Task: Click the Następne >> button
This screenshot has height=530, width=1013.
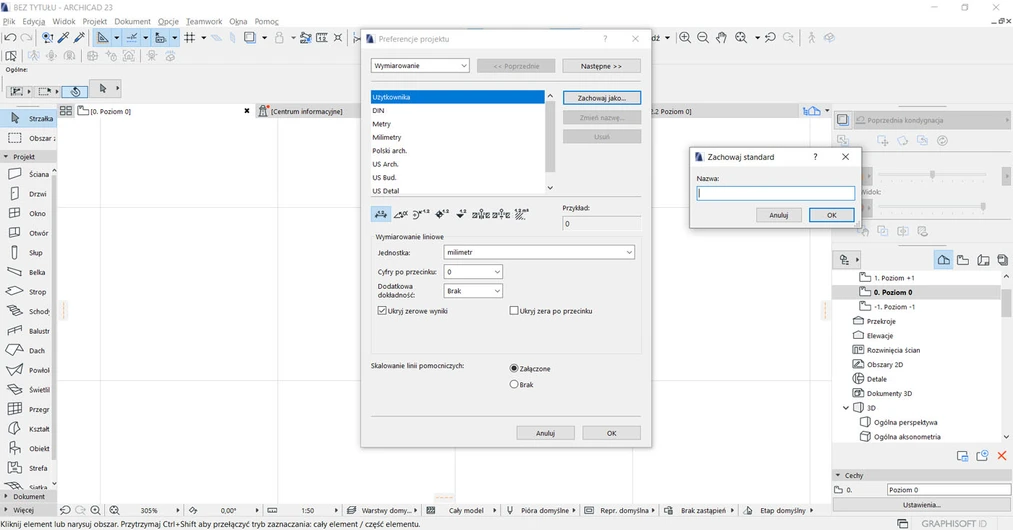Action: (601, 66)
